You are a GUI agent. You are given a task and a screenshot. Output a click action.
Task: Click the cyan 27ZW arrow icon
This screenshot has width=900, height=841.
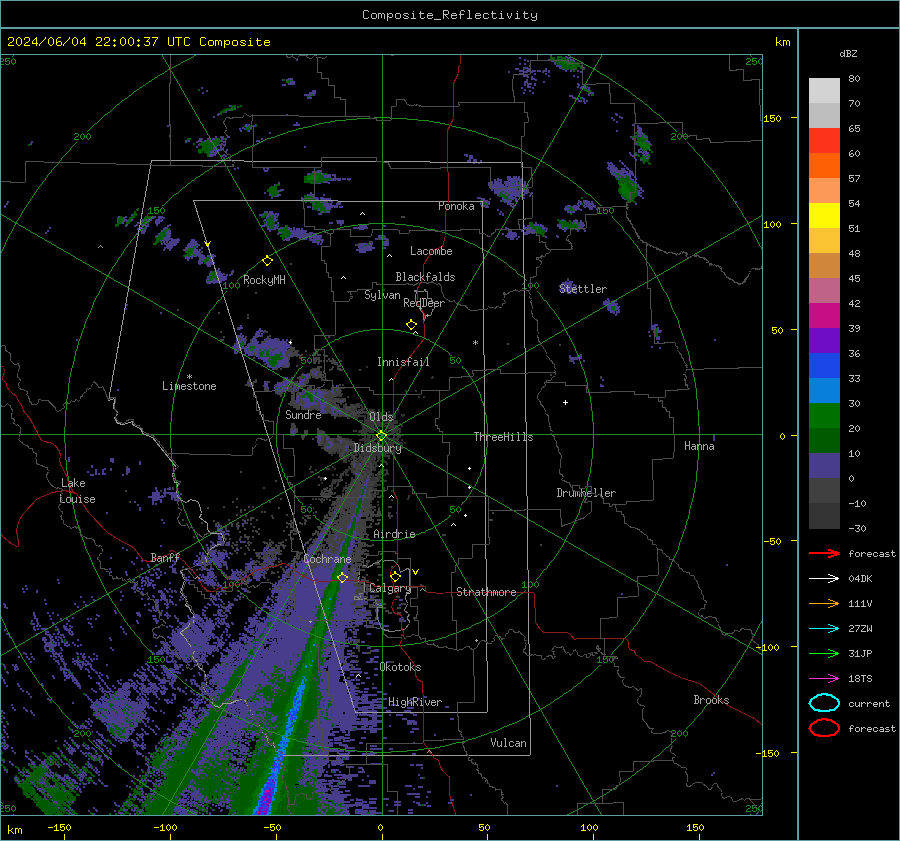click(x=824, y=629)
